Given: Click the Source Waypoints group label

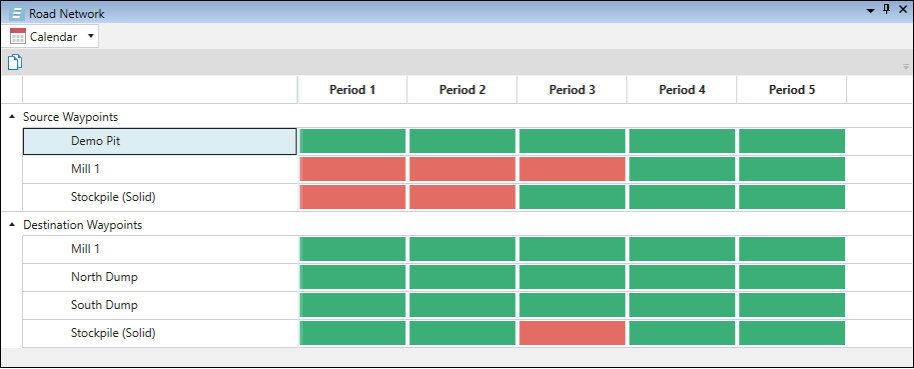Looking at the screenshot, I should point(71,117).
